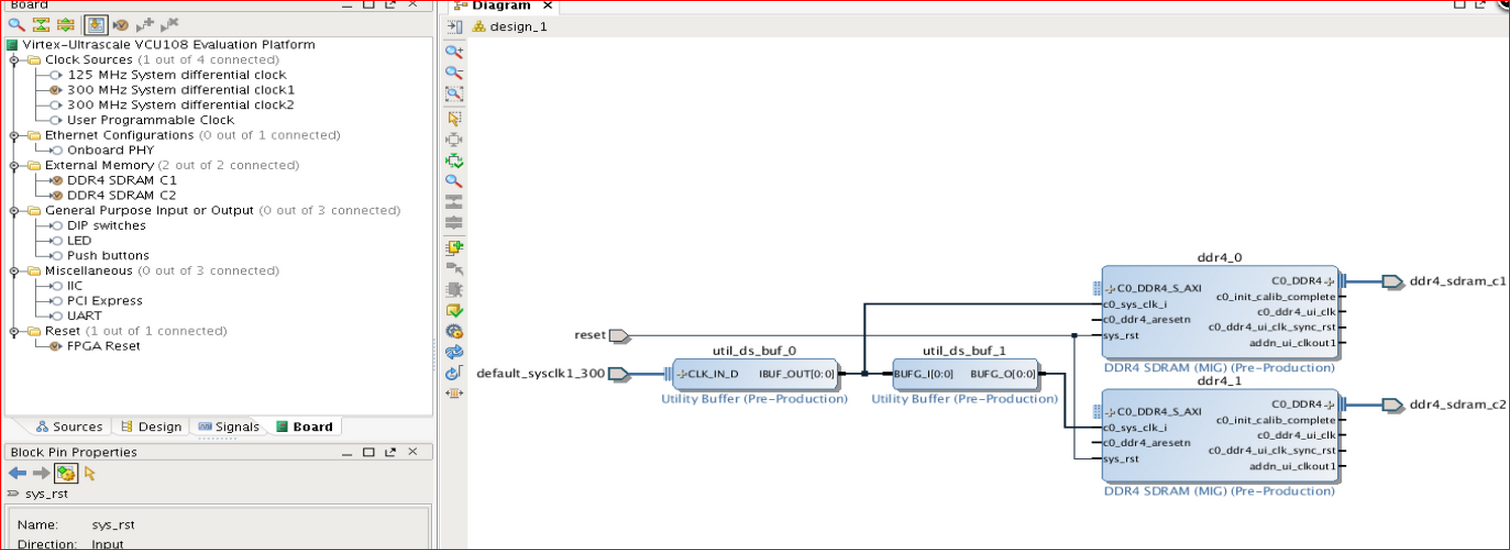Click the search icon in Board panel toolbar
This screenshot has width=1510, height=550.
tap(16, 24)
